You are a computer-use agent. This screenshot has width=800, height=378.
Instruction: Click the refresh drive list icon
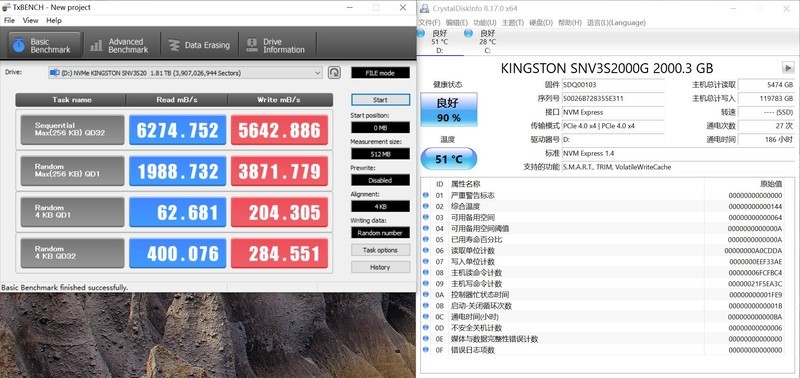[334, 73]
